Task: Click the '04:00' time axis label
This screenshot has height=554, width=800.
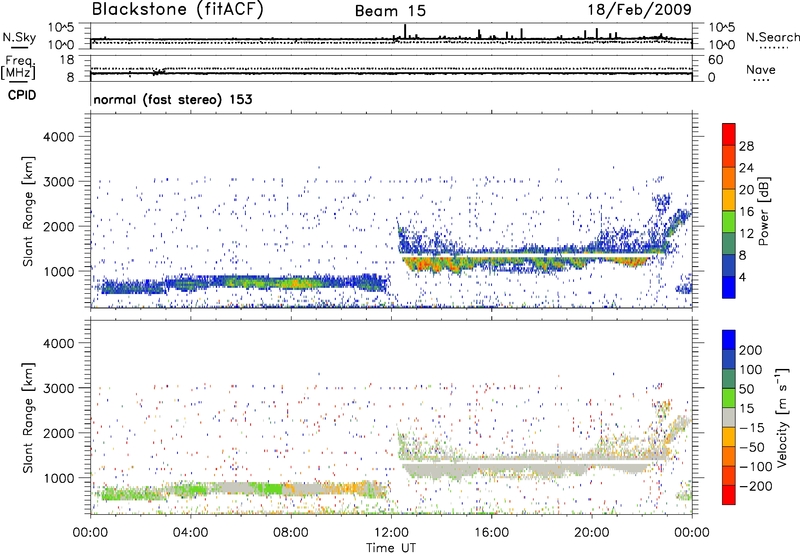Action: (191, 533)
